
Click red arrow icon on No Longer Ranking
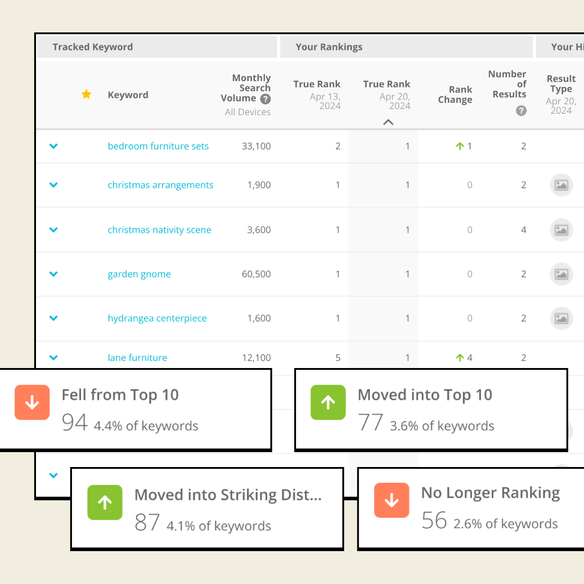[391, 500]
